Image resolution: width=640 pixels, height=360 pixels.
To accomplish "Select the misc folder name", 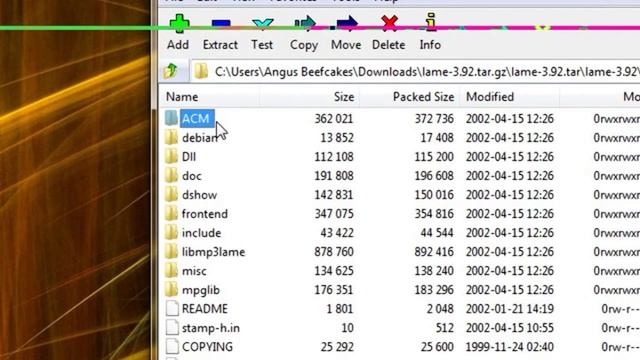I will pyautogui.click(x=194, y=271).
